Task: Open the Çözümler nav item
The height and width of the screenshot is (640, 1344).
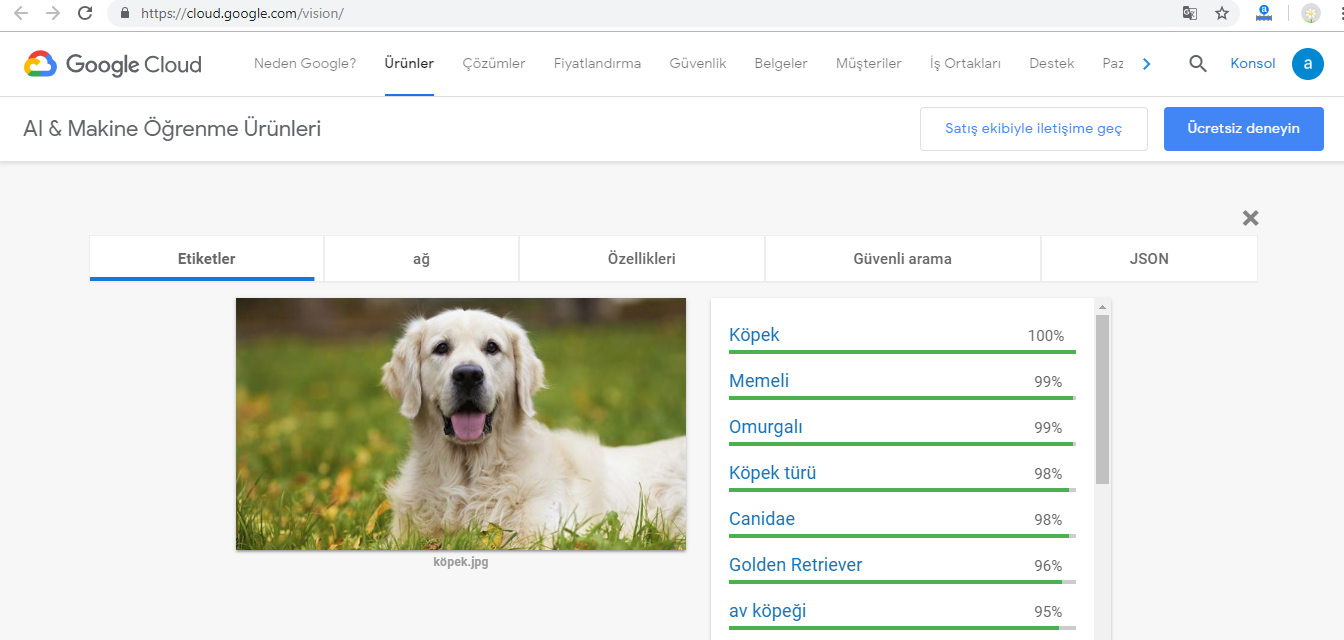Action: [494, 63]
